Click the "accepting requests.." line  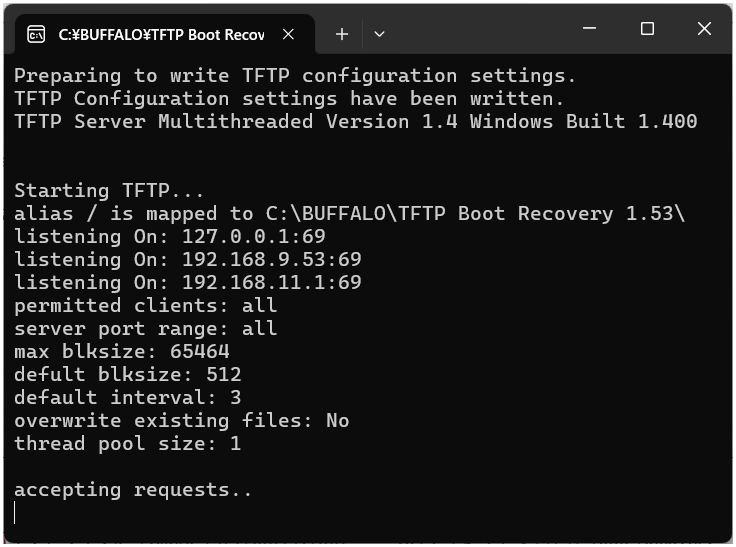pyautogui.click(x=133, y=490)
